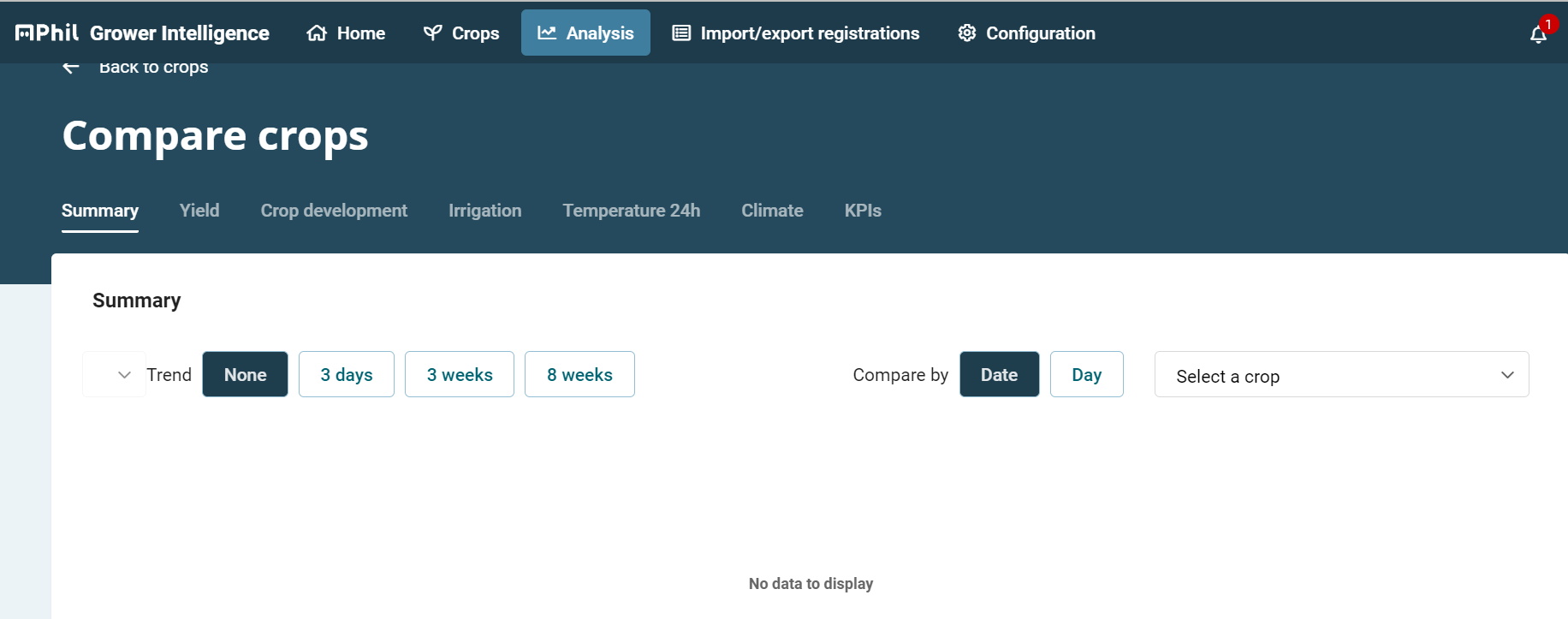This screenshot has height=619, width=1568.
Task: Open Import/export registrations menu
Action: (796, 33)
